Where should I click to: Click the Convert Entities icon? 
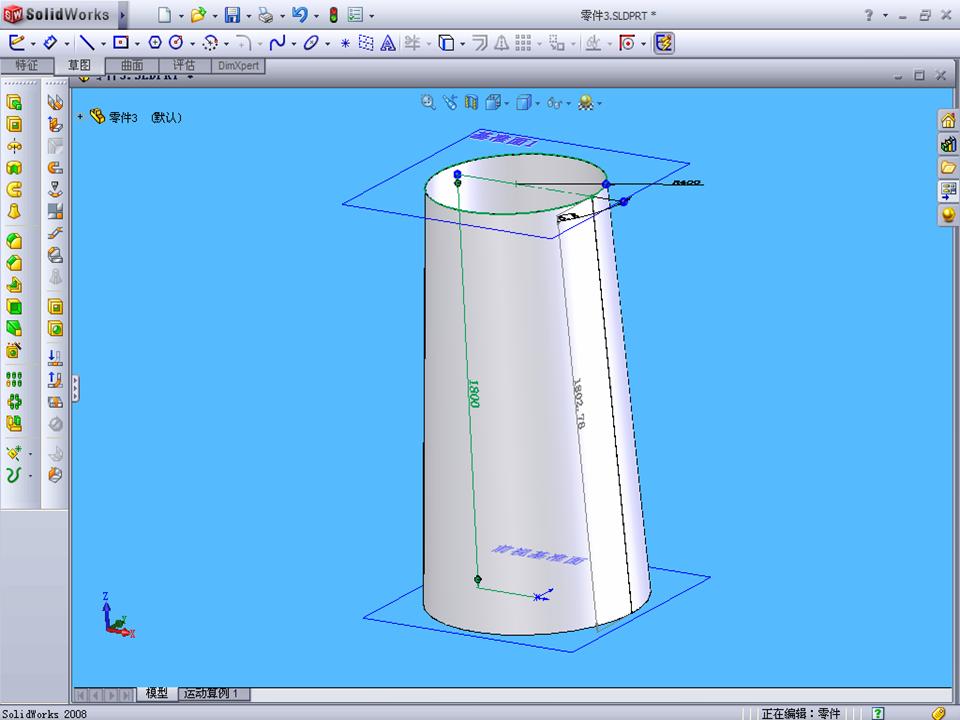(x=447, y=43)
